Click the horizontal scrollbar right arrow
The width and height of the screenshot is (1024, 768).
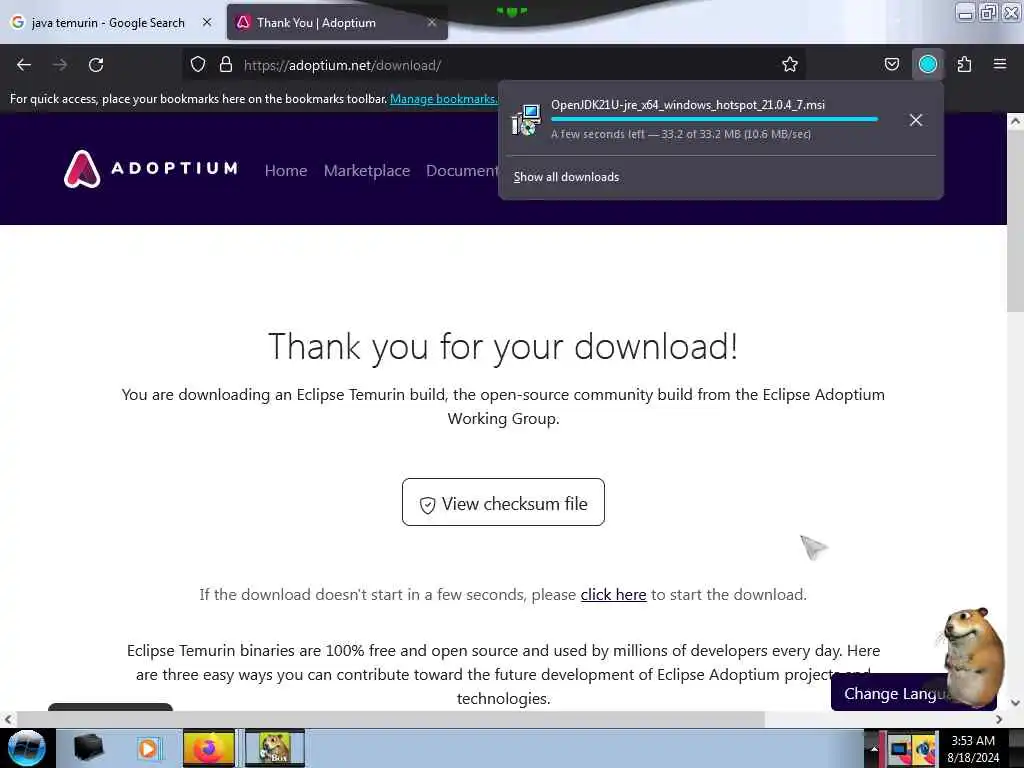pos(999,720)
